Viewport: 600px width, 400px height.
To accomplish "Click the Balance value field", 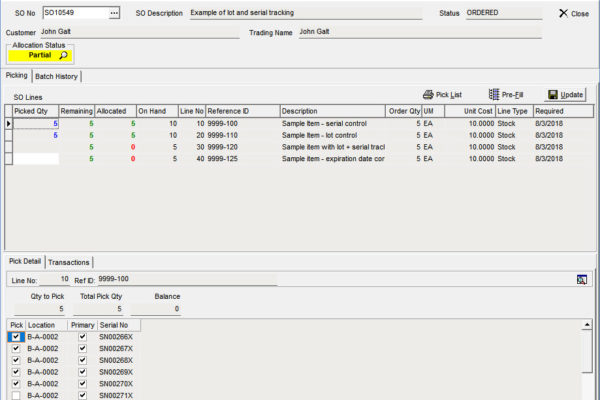I will tap(155, 309).
